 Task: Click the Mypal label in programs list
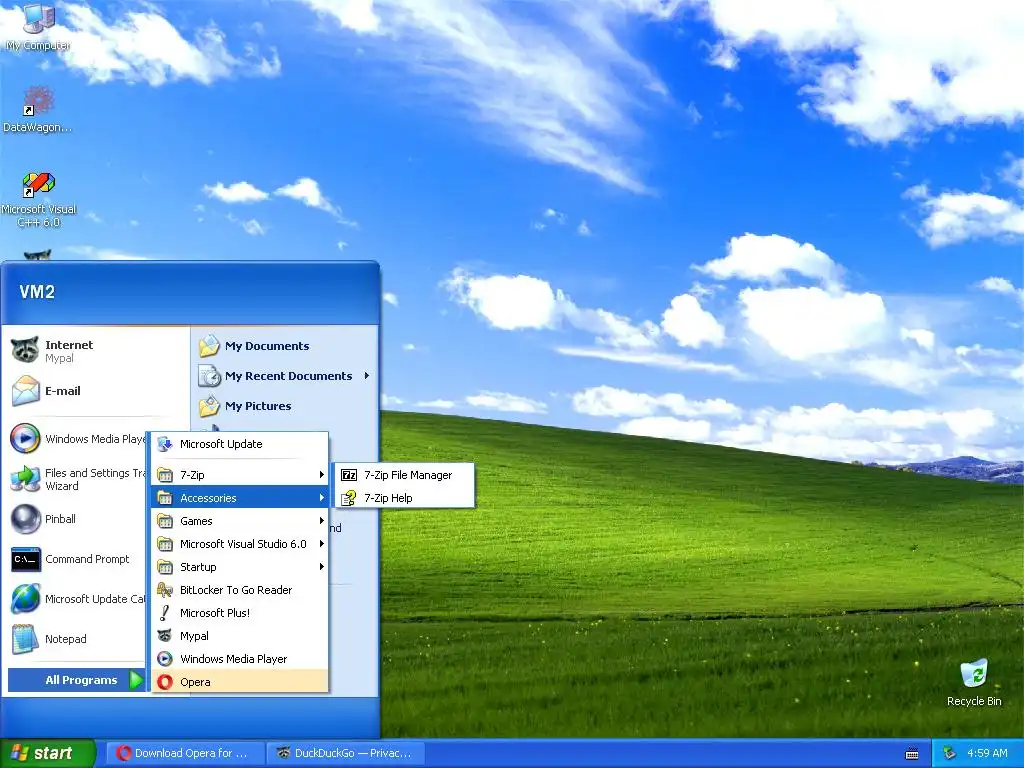[194, 636]
